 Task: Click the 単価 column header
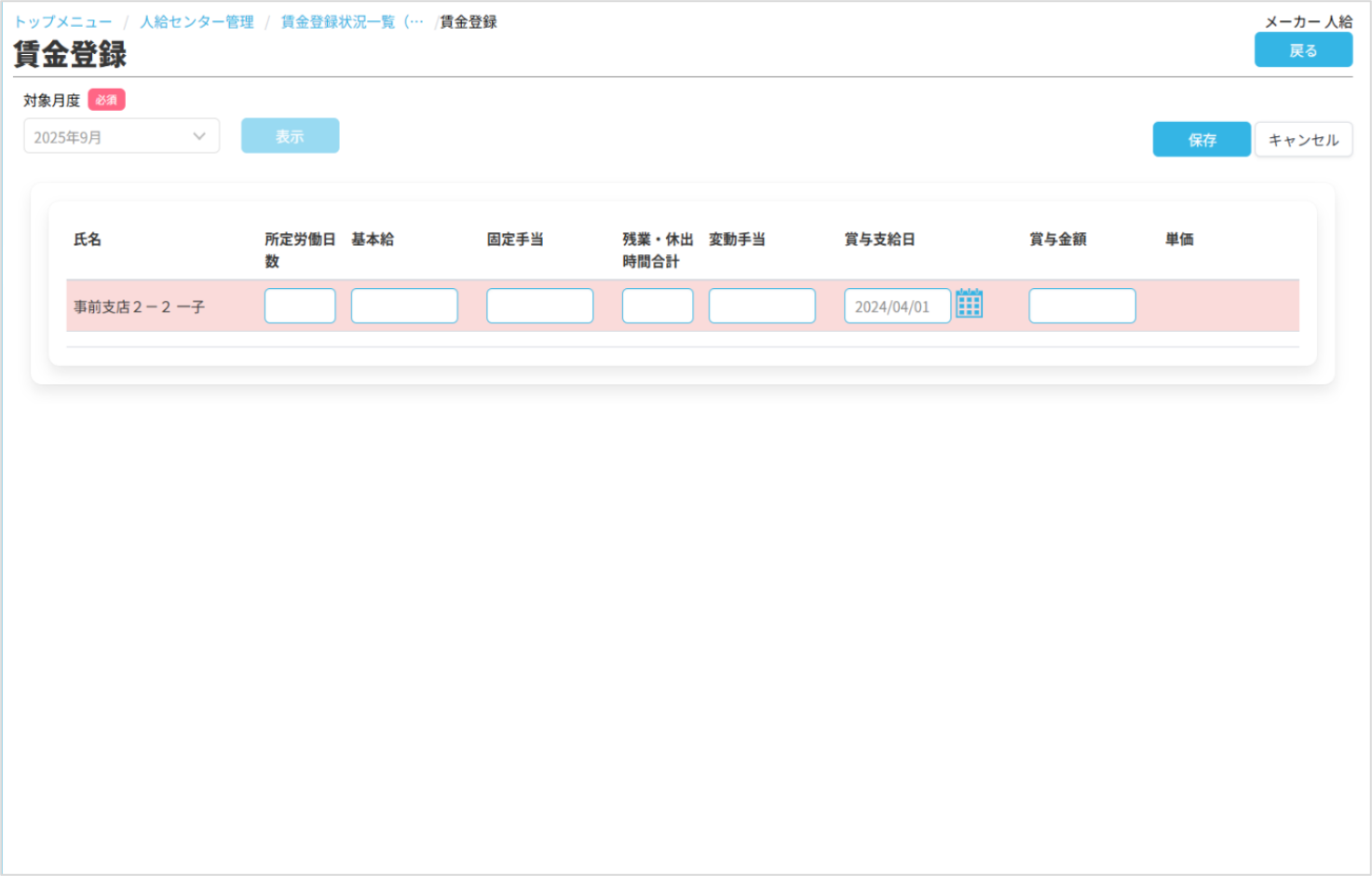tap(1179, 240)
